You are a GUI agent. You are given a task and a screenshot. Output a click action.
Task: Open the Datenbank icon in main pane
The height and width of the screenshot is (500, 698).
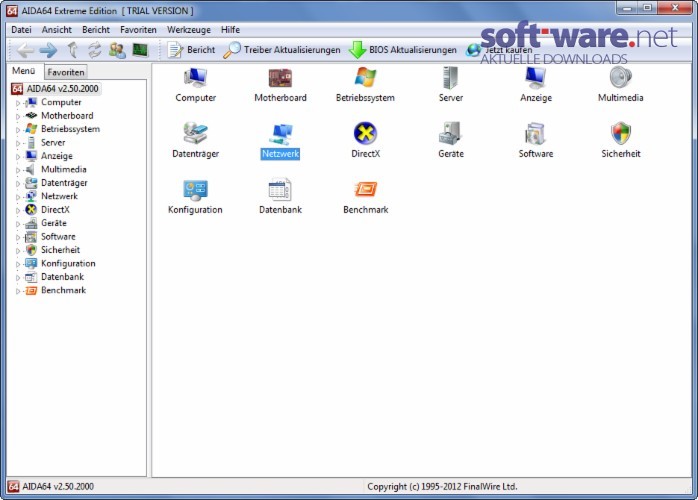[280, 190]
